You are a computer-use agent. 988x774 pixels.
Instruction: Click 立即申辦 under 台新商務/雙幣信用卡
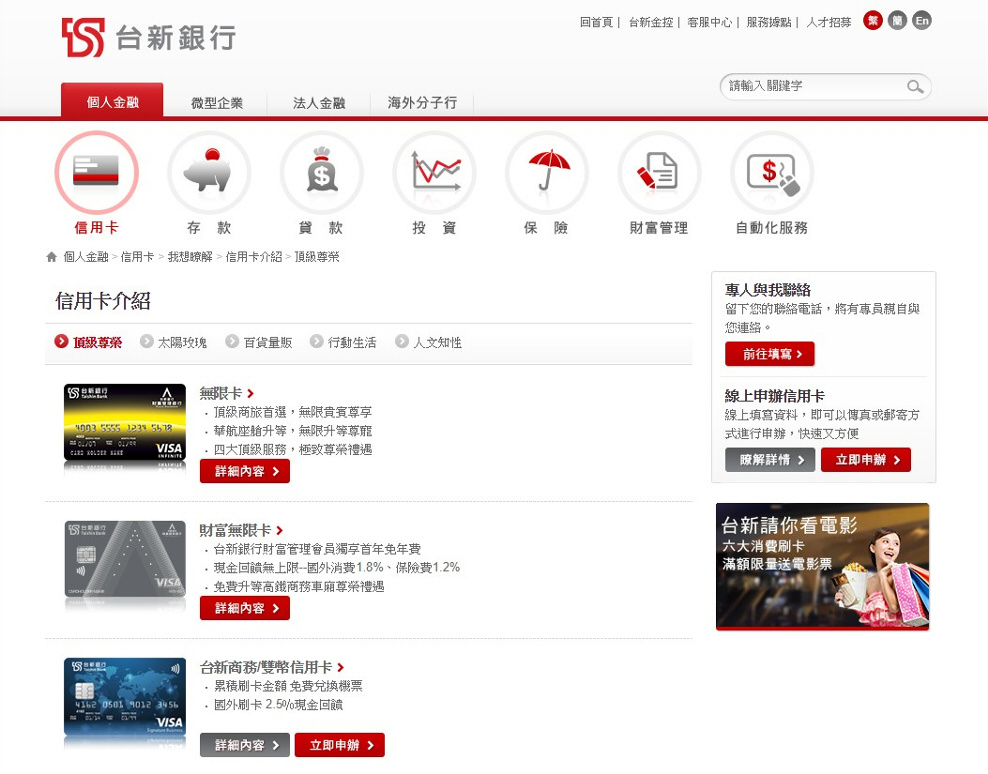click(x=340, y=745)
